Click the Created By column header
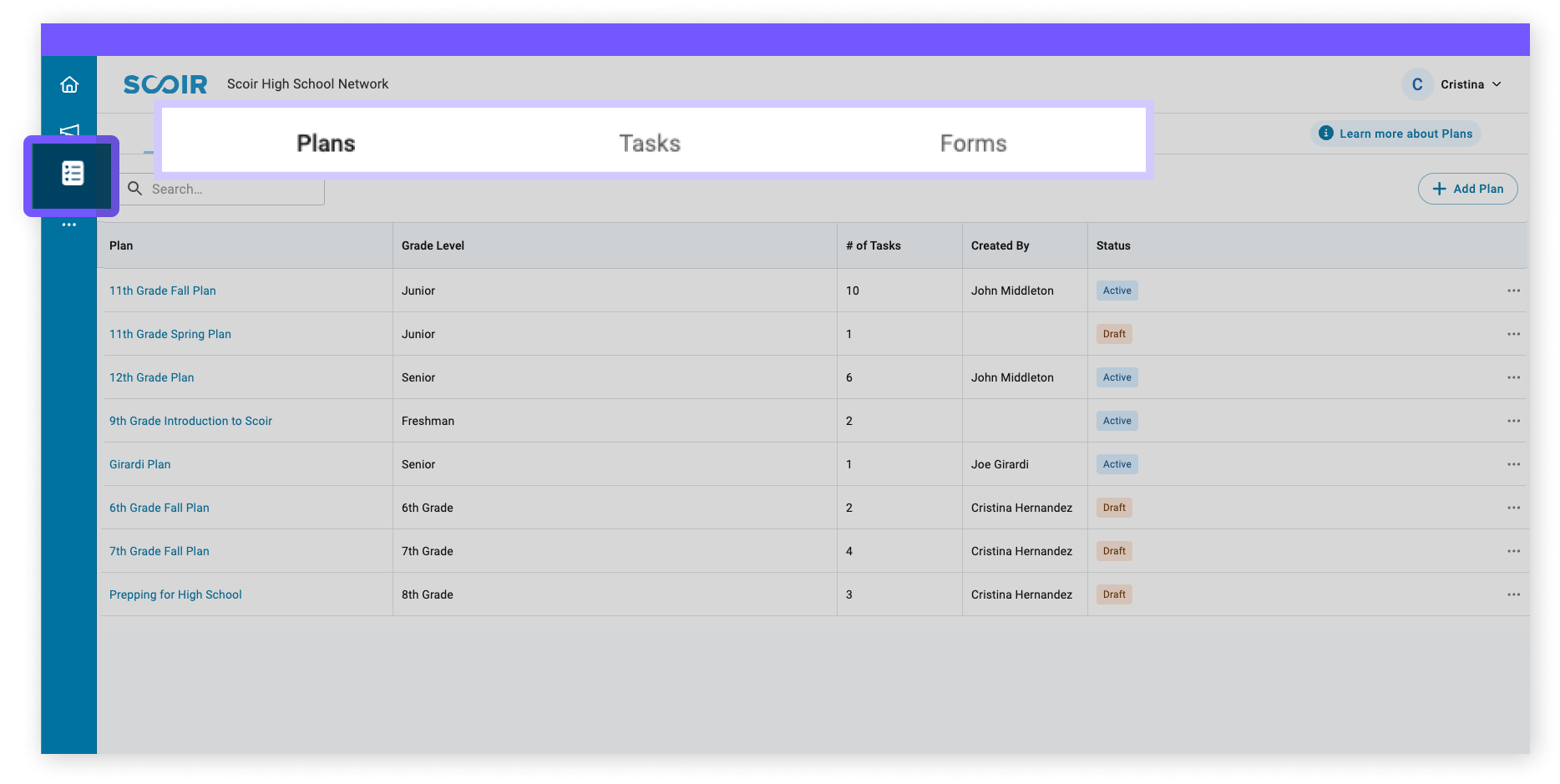The height and width of the screenshot is (784, 1560). click(x=1000, y=245)
